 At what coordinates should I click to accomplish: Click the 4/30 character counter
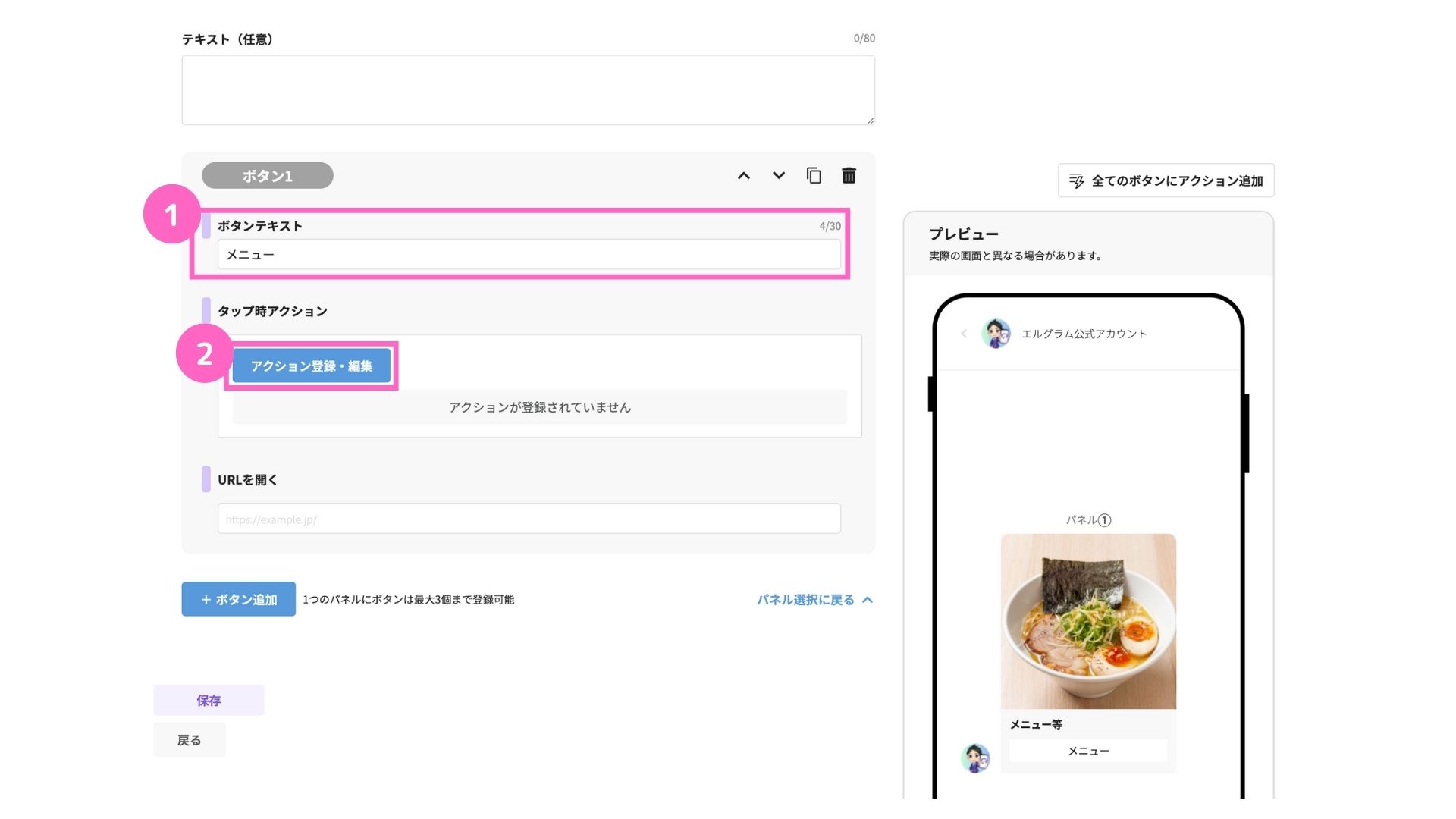click(830, 226)
